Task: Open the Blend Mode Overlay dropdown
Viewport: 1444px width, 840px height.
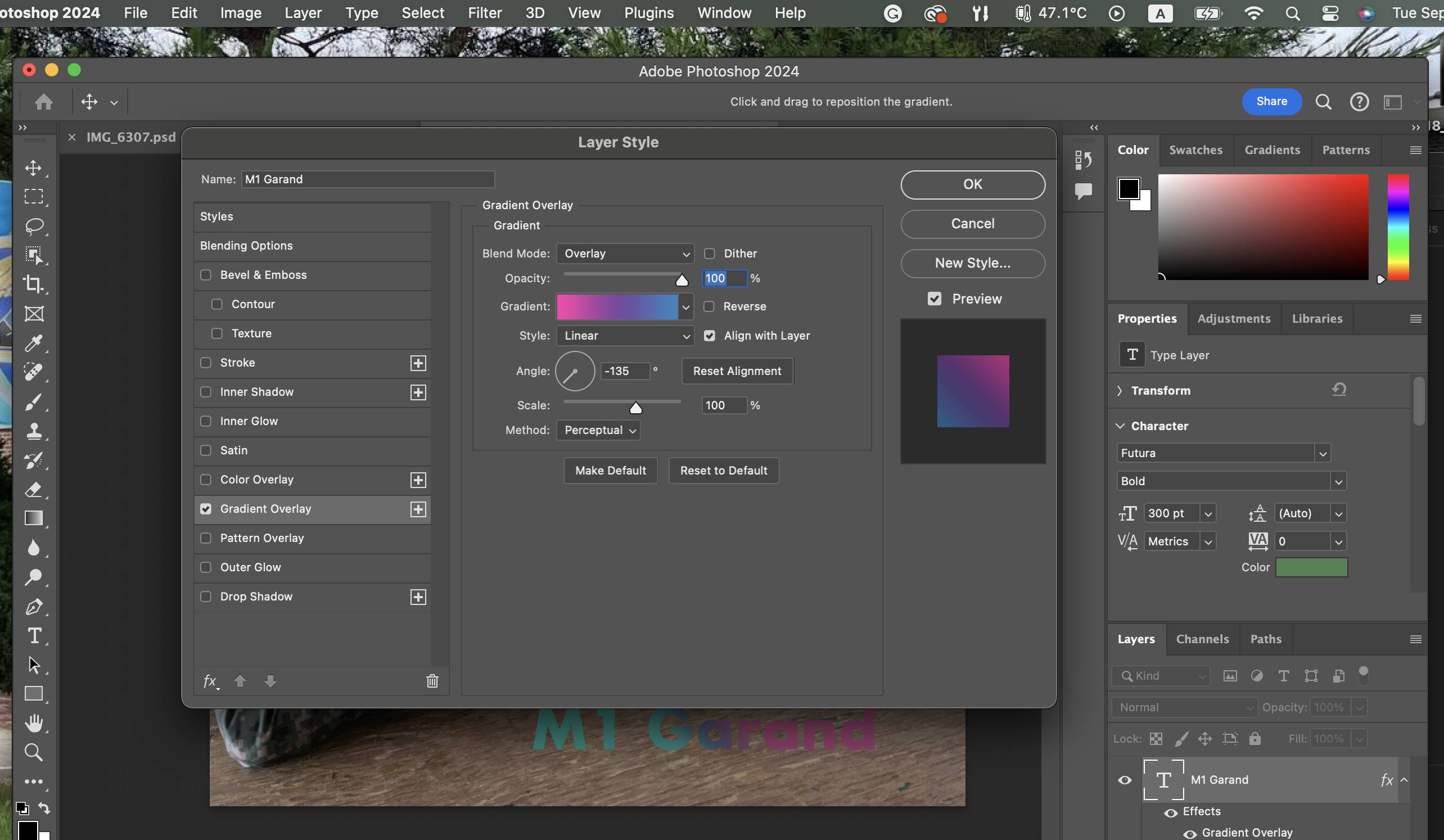Action: pos(625,253)
